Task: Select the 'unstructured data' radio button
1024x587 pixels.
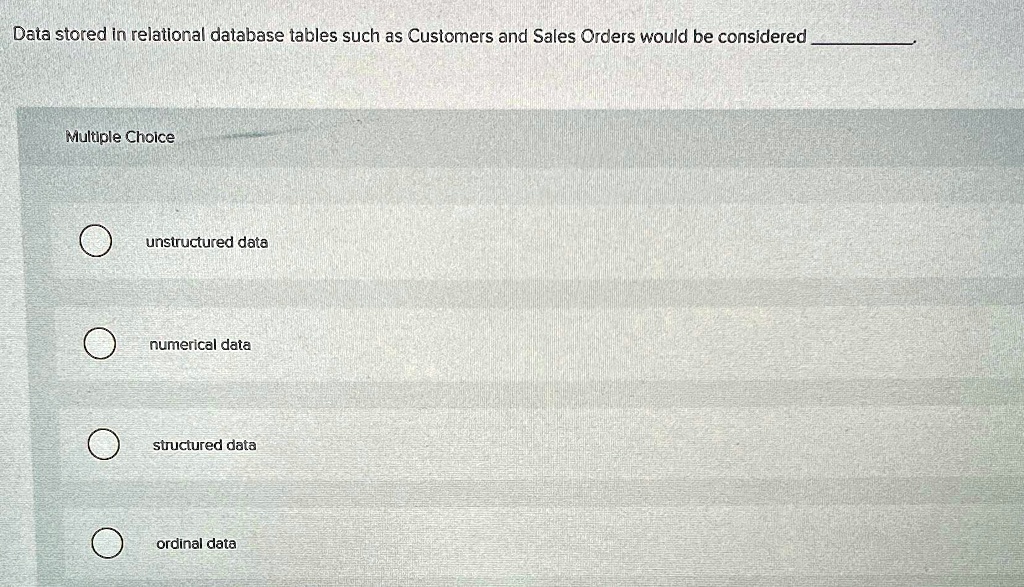Action: pyautogui.click(x=96, y=243)
